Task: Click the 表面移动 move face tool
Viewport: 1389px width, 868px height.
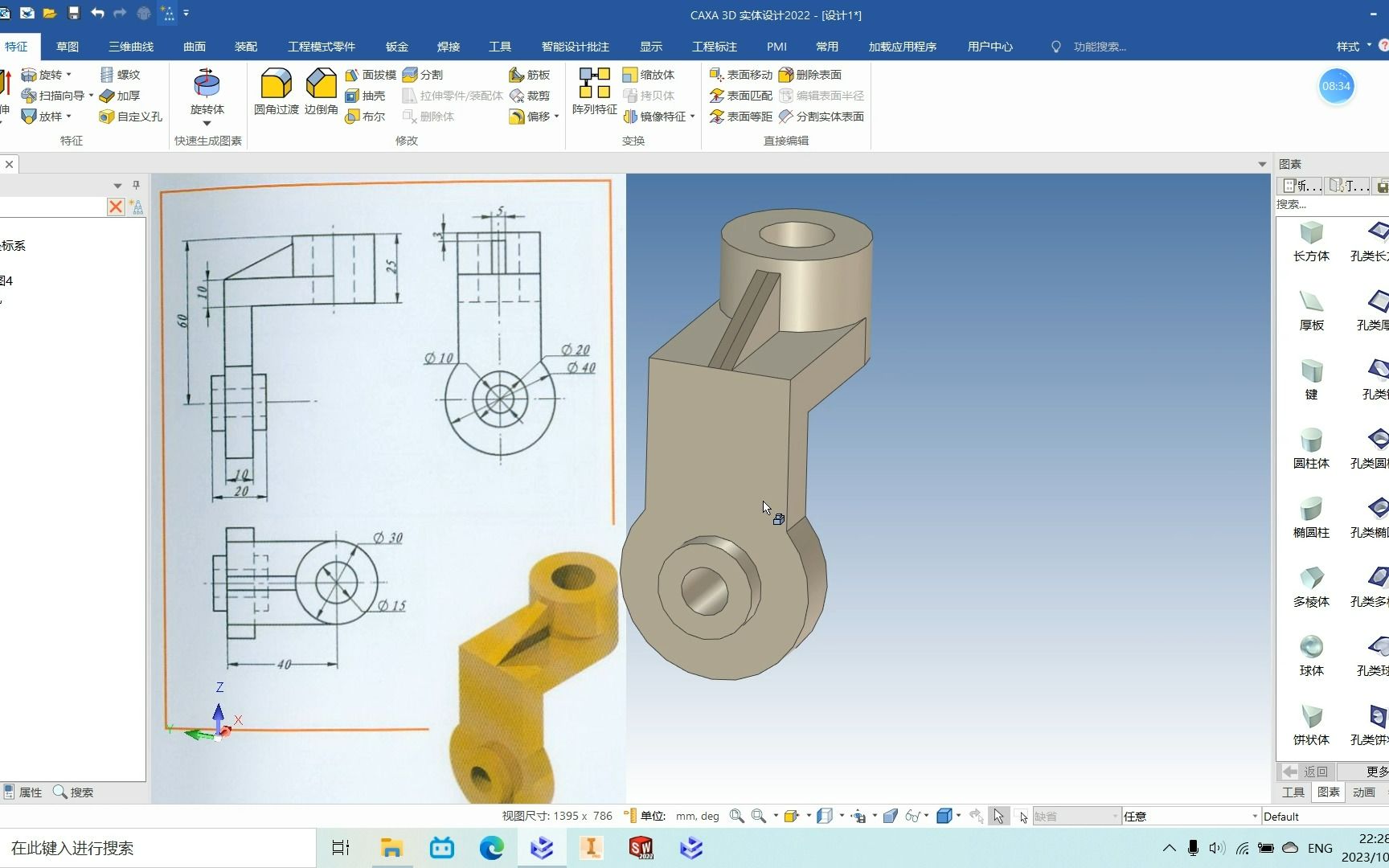Action: pyautogui.click(x=740, y=75)
